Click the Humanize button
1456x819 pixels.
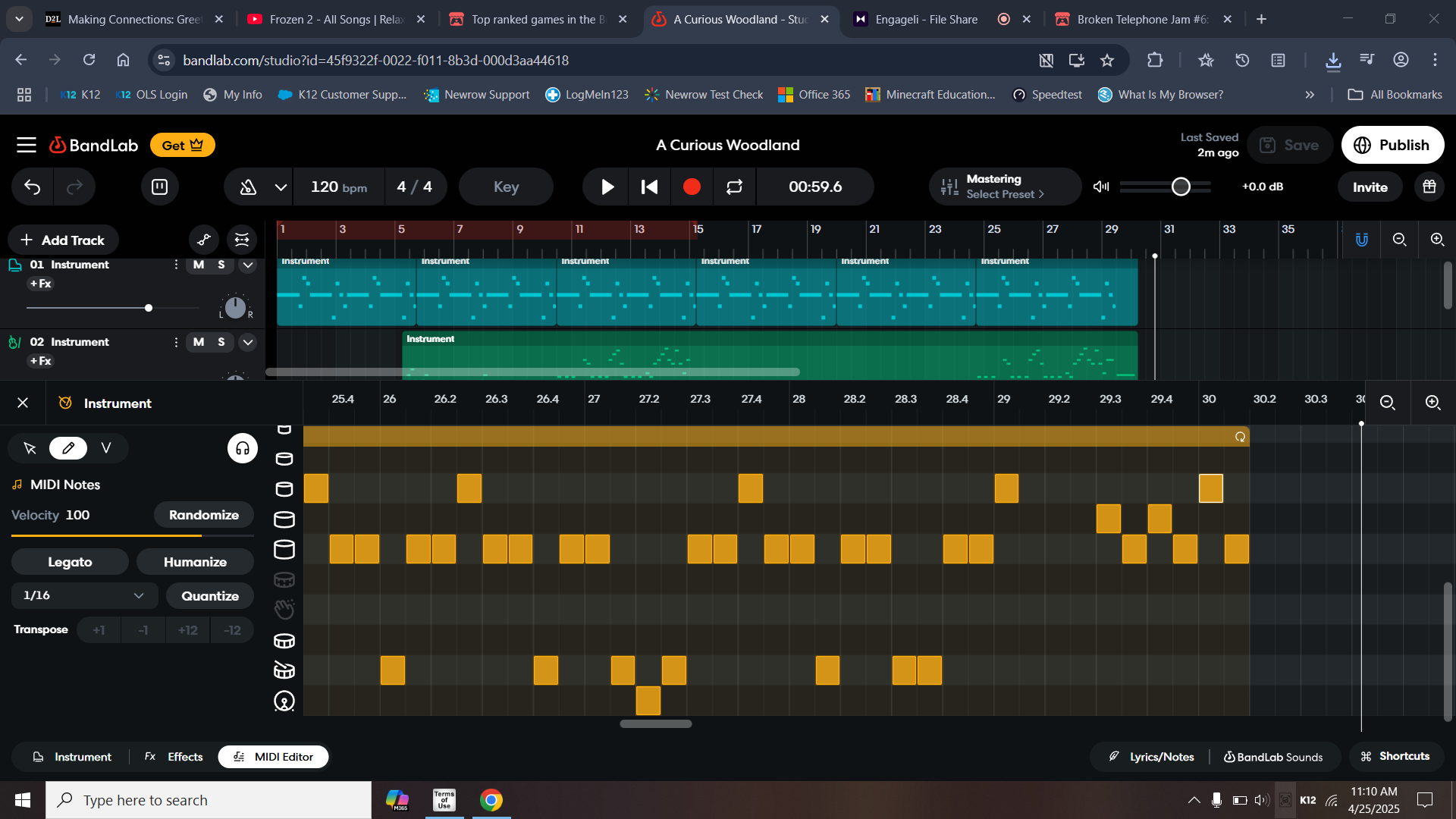click(195, 562)
